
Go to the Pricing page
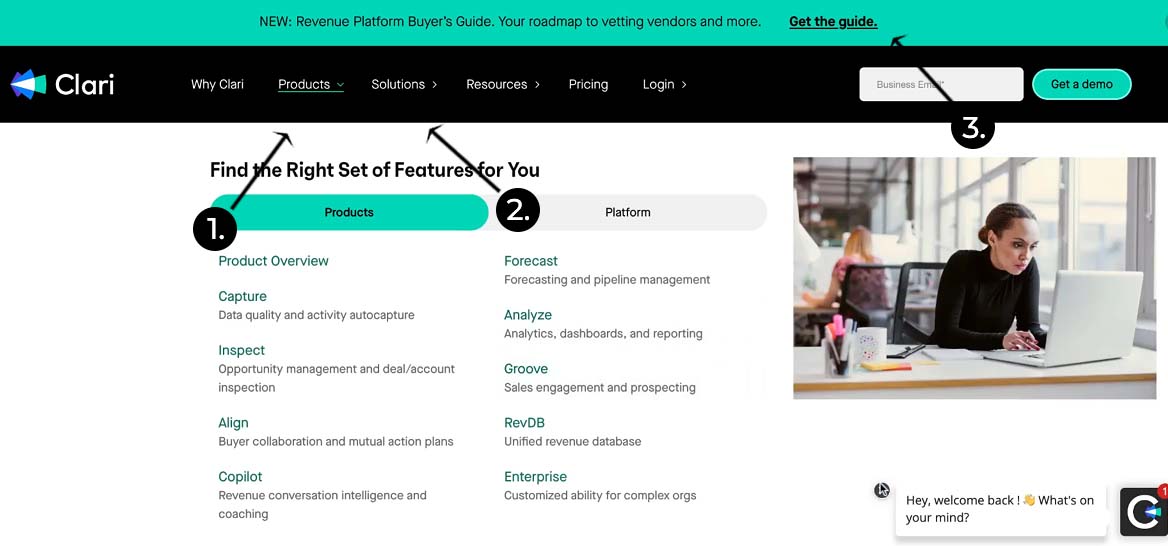588,84
